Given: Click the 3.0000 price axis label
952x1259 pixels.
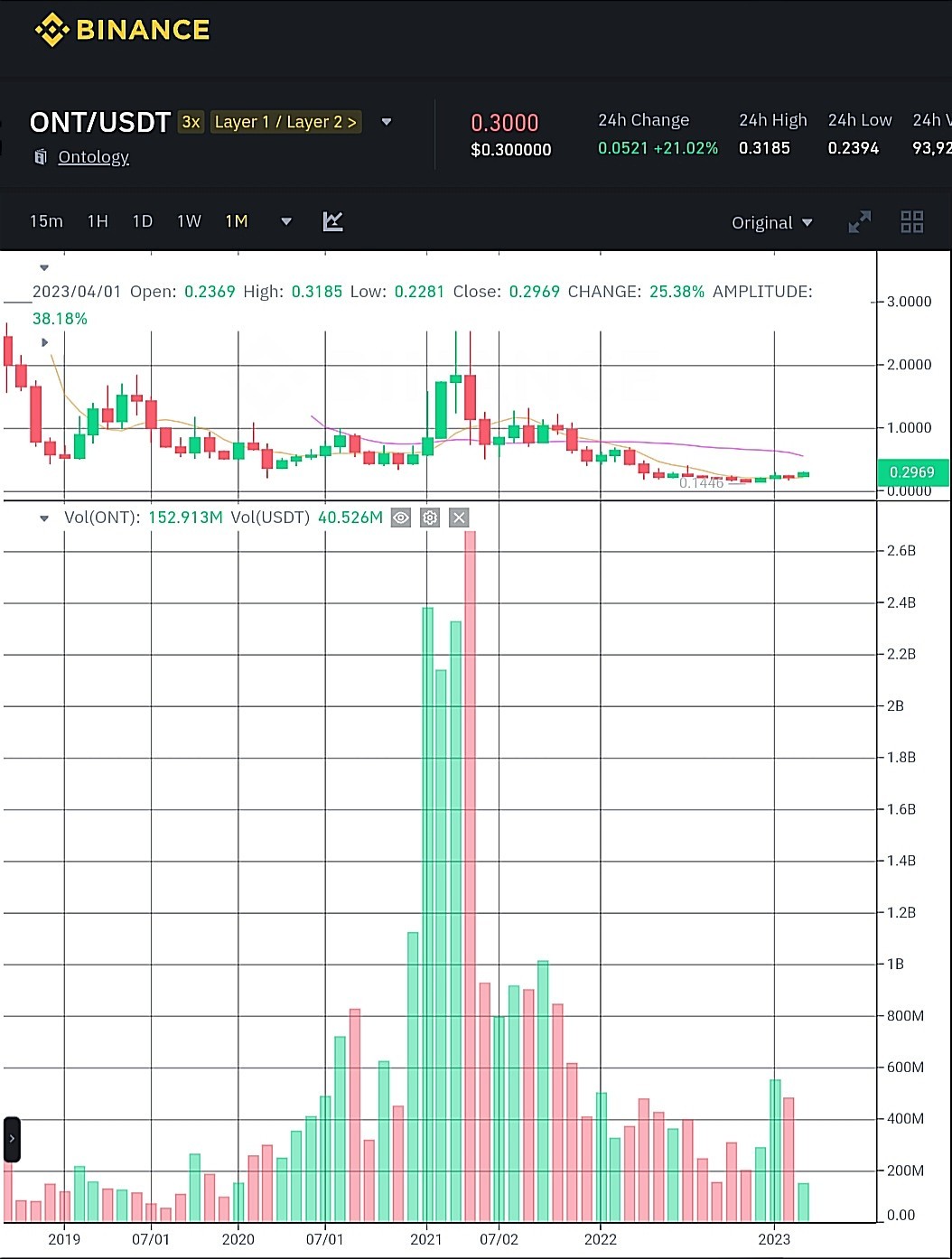Looking at the screenshot, I should point(910,302).
